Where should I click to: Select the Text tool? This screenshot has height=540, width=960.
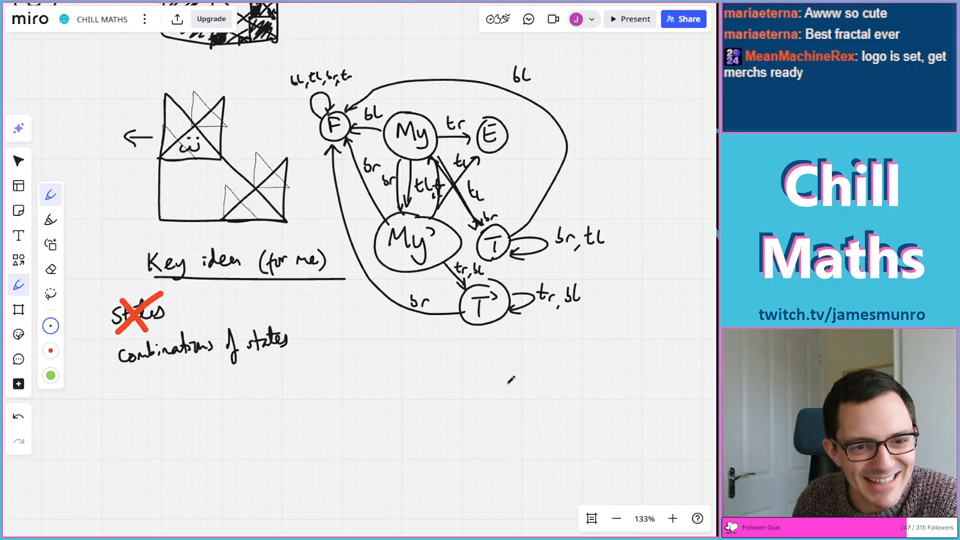18,236
